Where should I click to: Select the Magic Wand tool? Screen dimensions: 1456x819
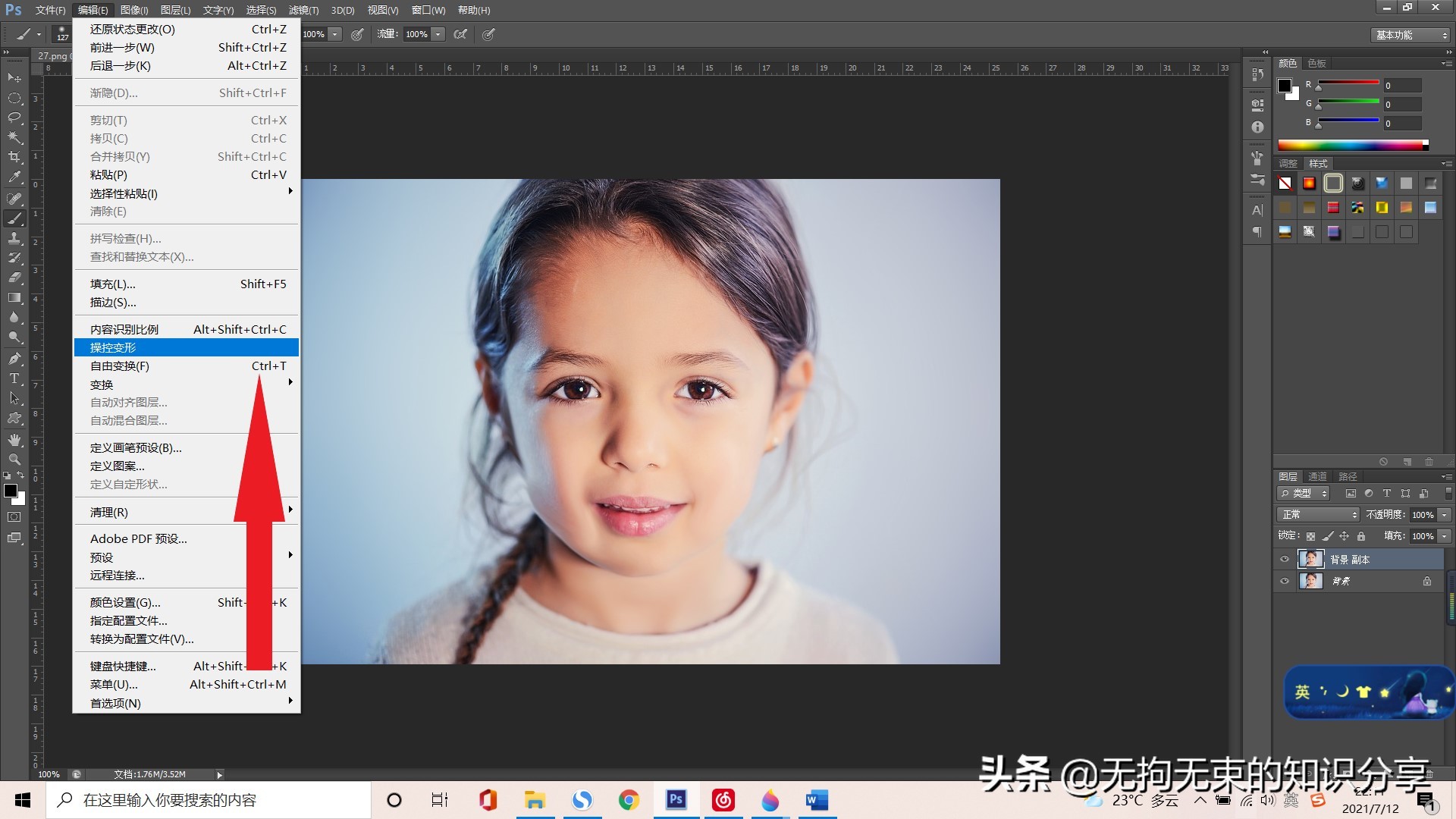coord(14,137)
